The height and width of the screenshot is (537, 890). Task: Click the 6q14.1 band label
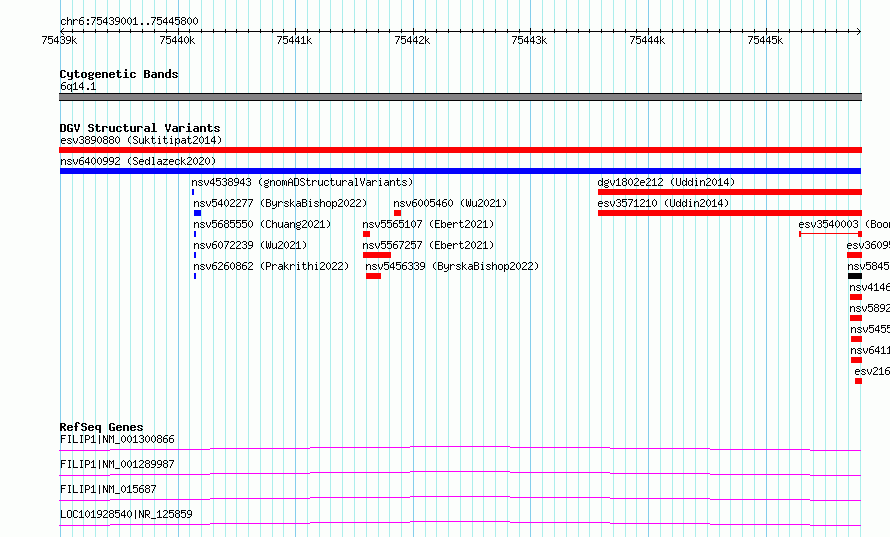point(78,86)
